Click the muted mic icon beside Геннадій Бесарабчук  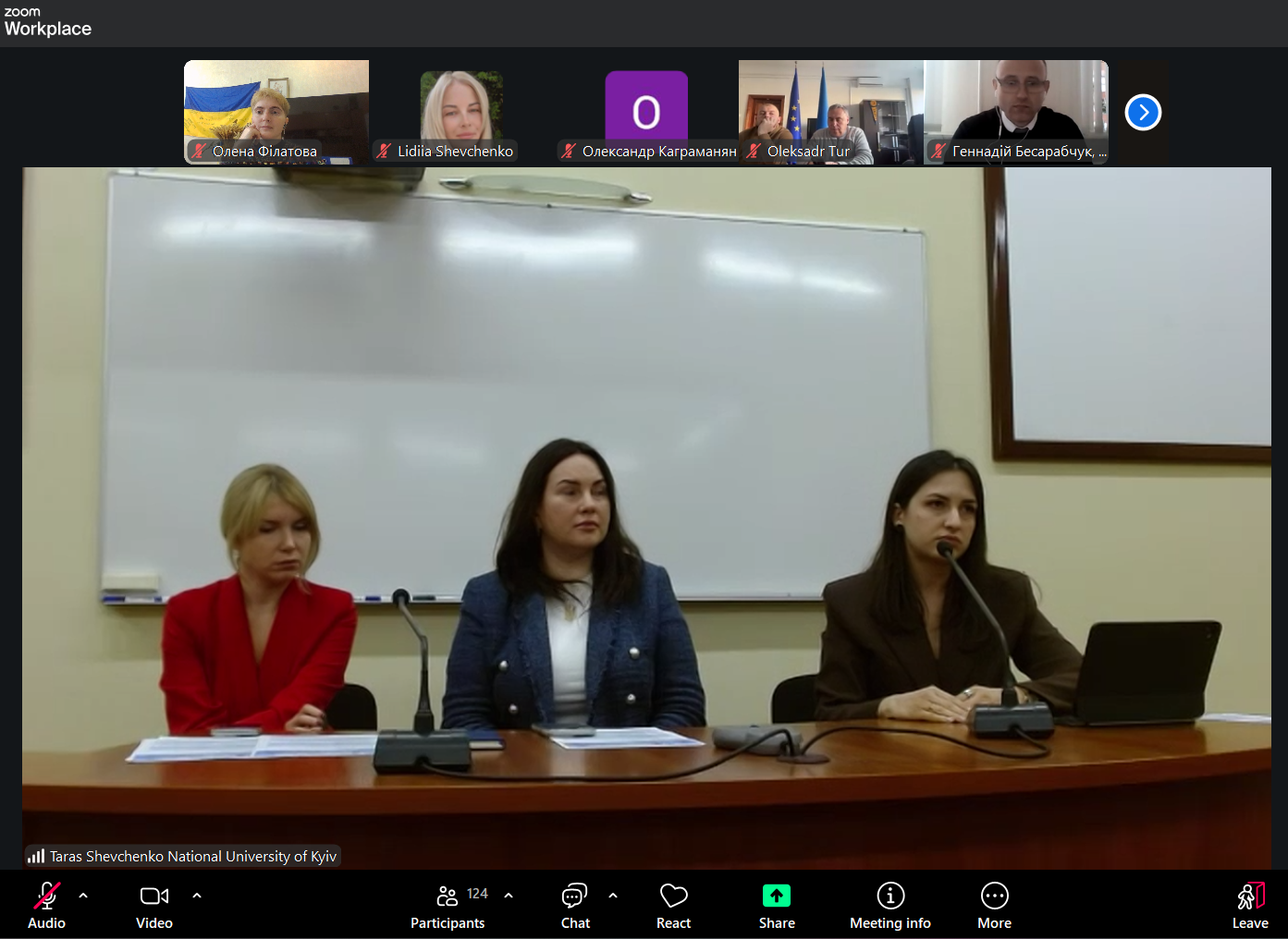(x=938, y=151)
